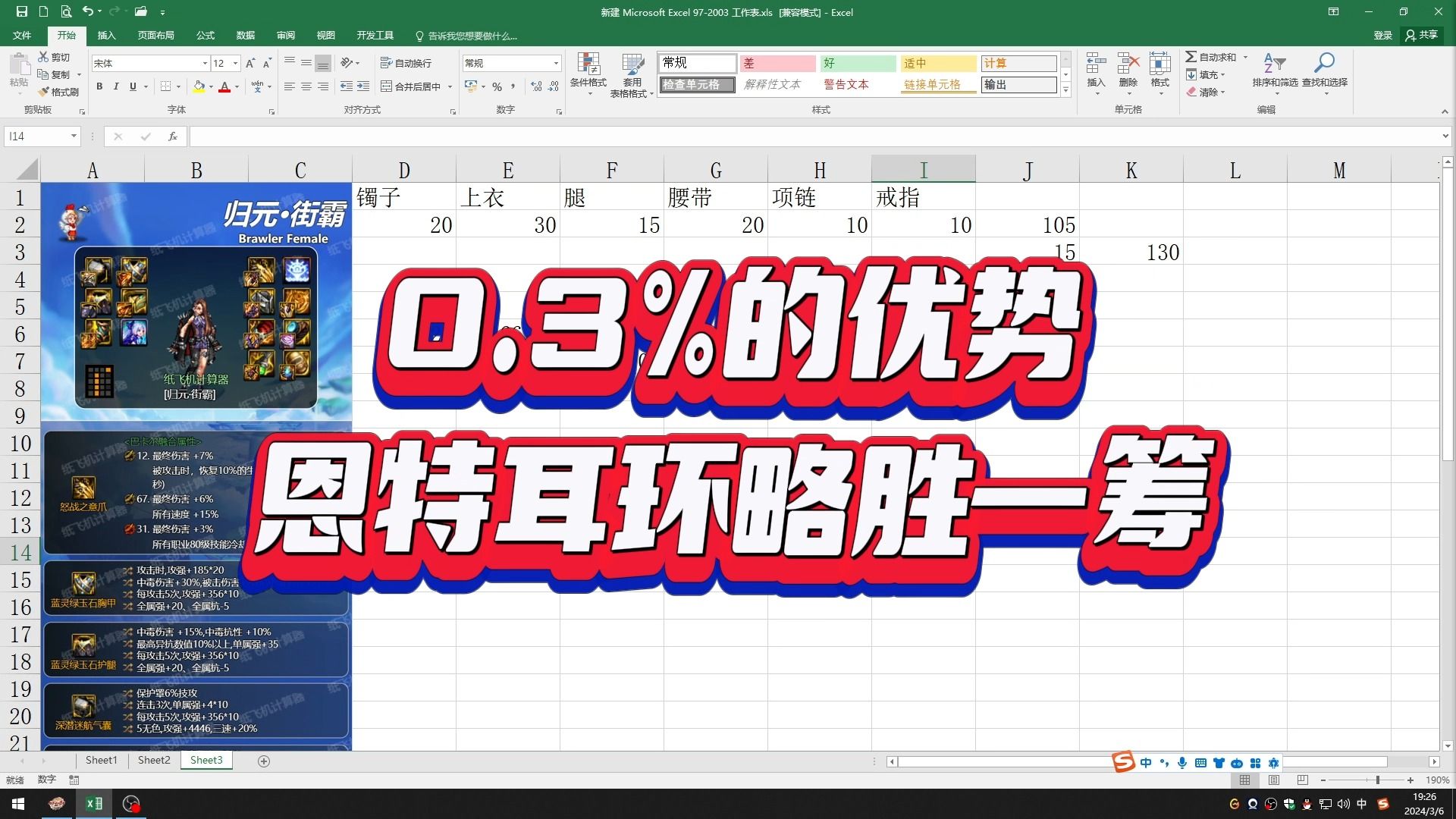
Task: Click the Sign in (登录) link
Action: [x=1382, y=35]
